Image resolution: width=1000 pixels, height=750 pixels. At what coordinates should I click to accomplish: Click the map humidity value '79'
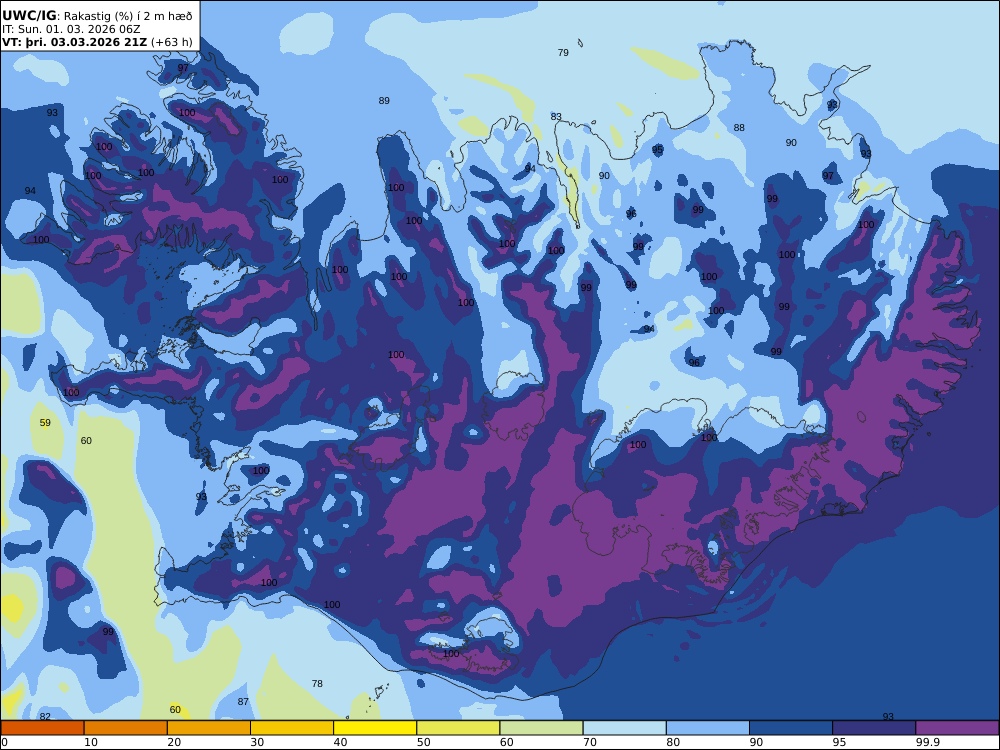click(563, 53)
